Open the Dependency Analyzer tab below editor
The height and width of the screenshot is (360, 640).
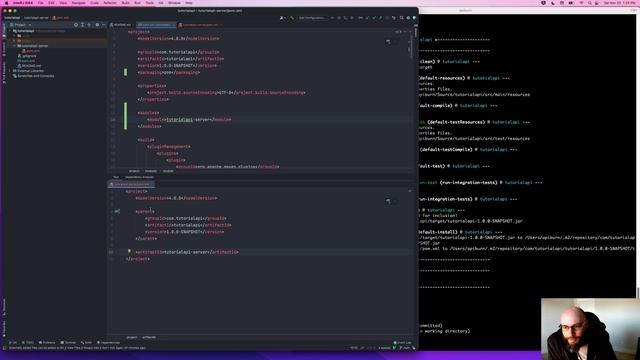pyautogui.click(x=139, y=177)
